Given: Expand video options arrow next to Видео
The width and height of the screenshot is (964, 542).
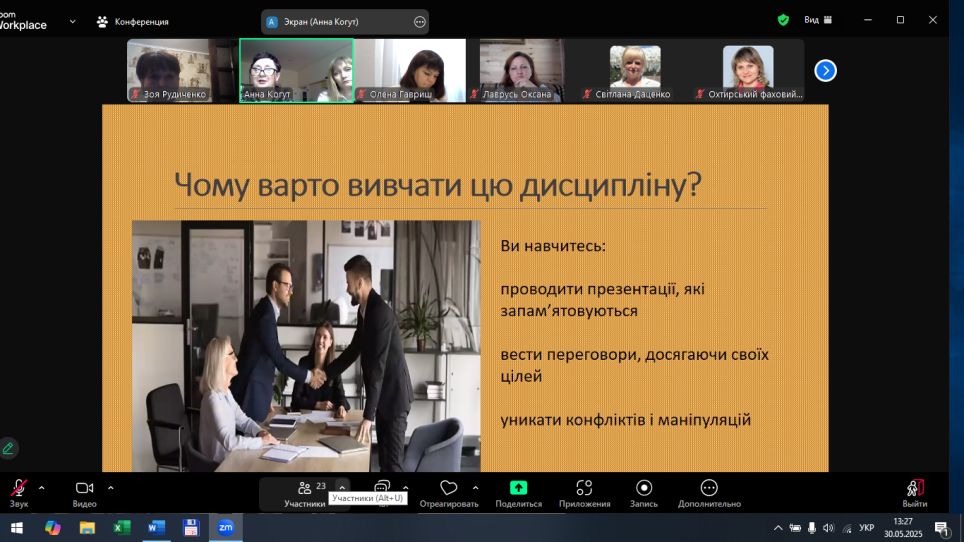Looking at the screenshot, I should (110, 488).
